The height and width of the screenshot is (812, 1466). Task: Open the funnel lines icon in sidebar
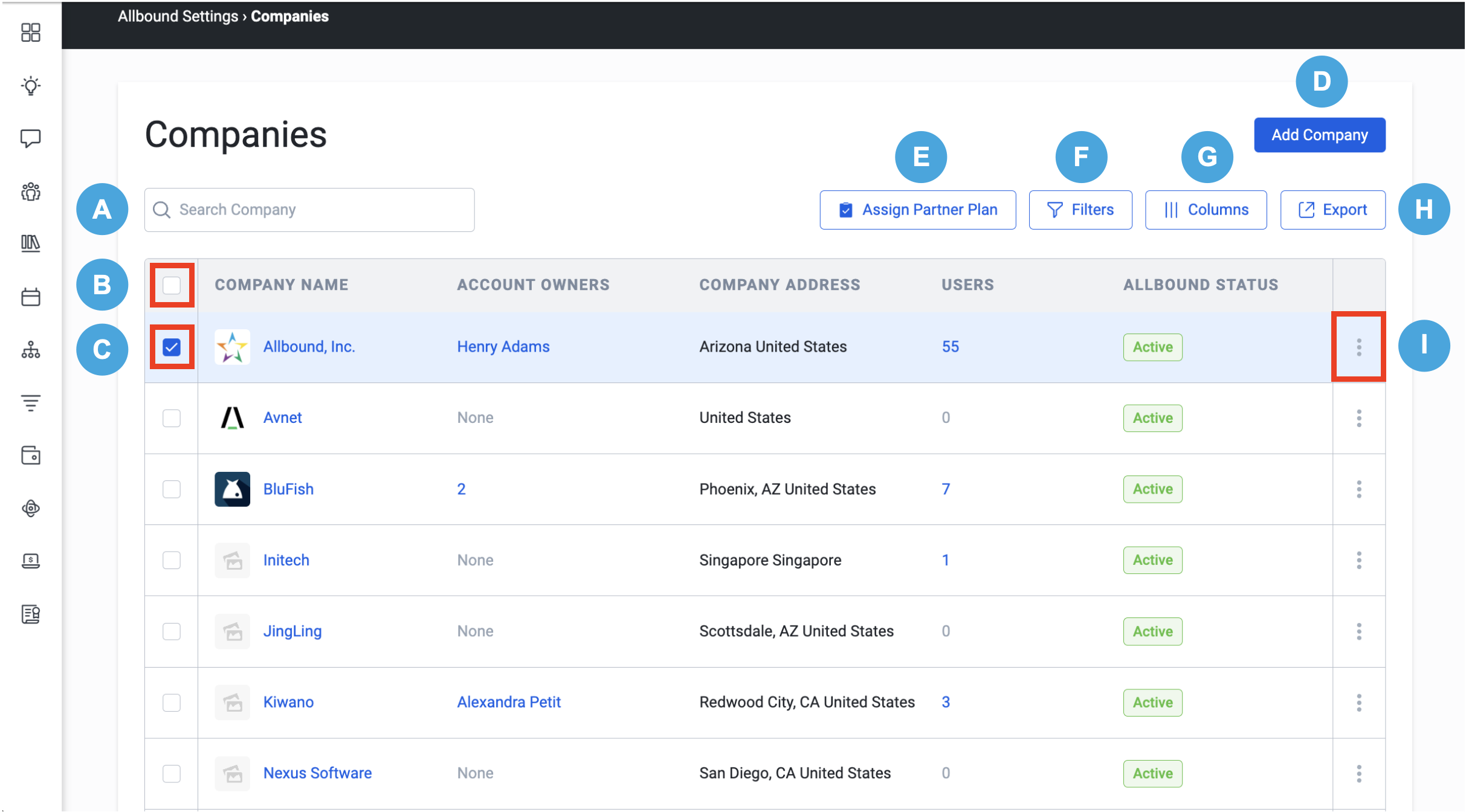pos(30,402)
